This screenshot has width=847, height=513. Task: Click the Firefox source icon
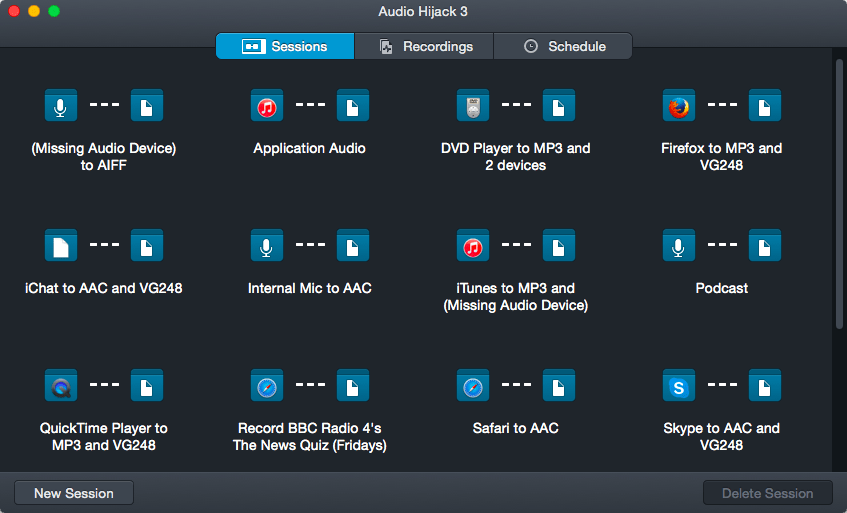pos(679,106)
